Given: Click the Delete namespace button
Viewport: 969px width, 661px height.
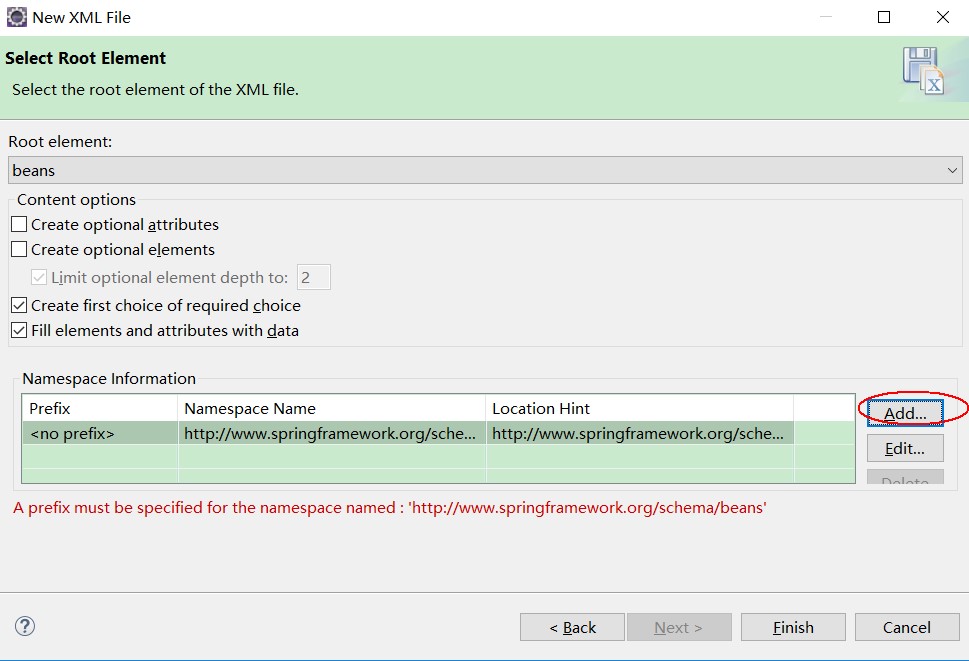Looking at the screenshot, I should [x=905, y=477].
